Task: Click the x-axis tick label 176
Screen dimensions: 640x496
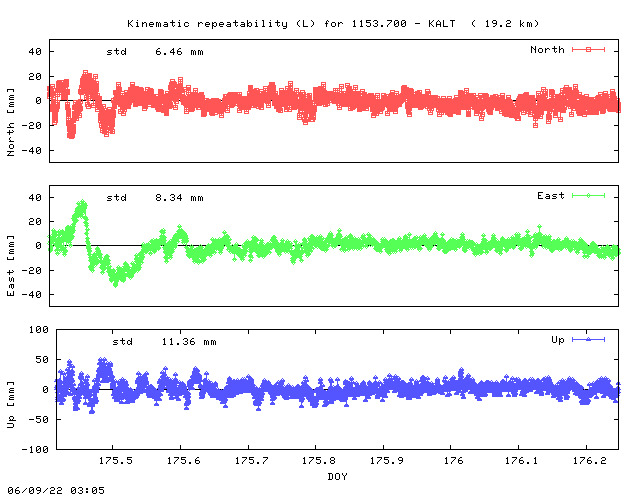Action: [453, 460]
